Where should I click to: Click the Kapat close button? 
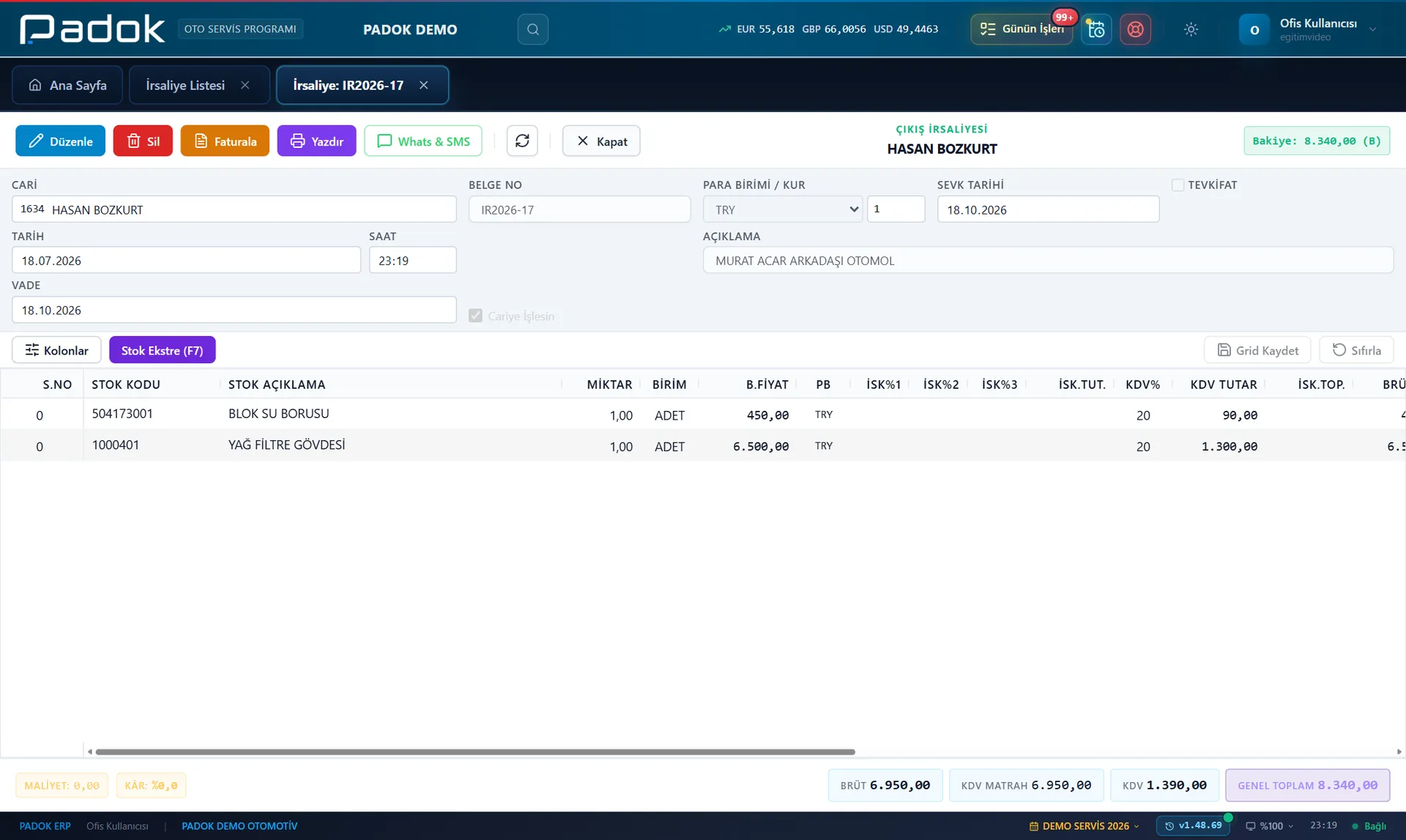(601, 141)
